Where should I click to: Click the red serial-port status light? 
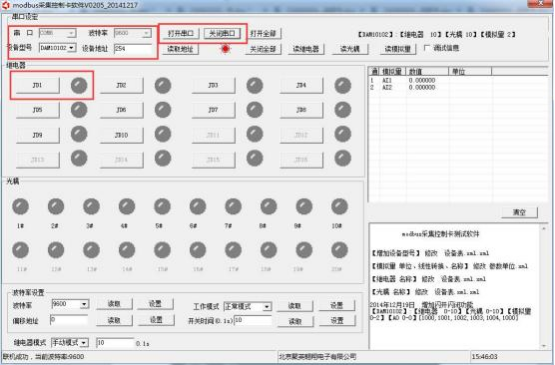(x=225, y=49)
